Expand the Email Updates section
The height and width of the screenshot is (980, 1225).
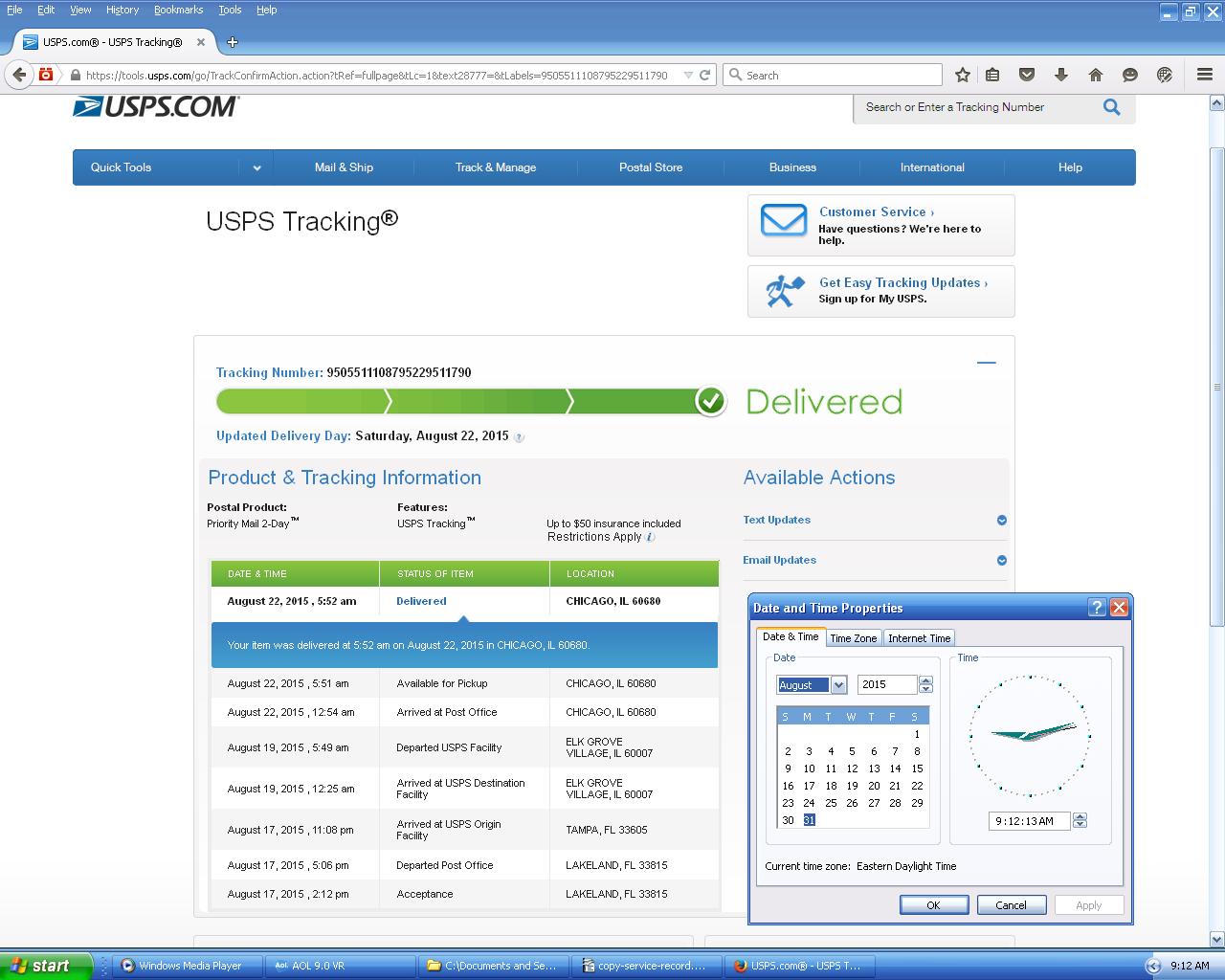(1002, 561)
